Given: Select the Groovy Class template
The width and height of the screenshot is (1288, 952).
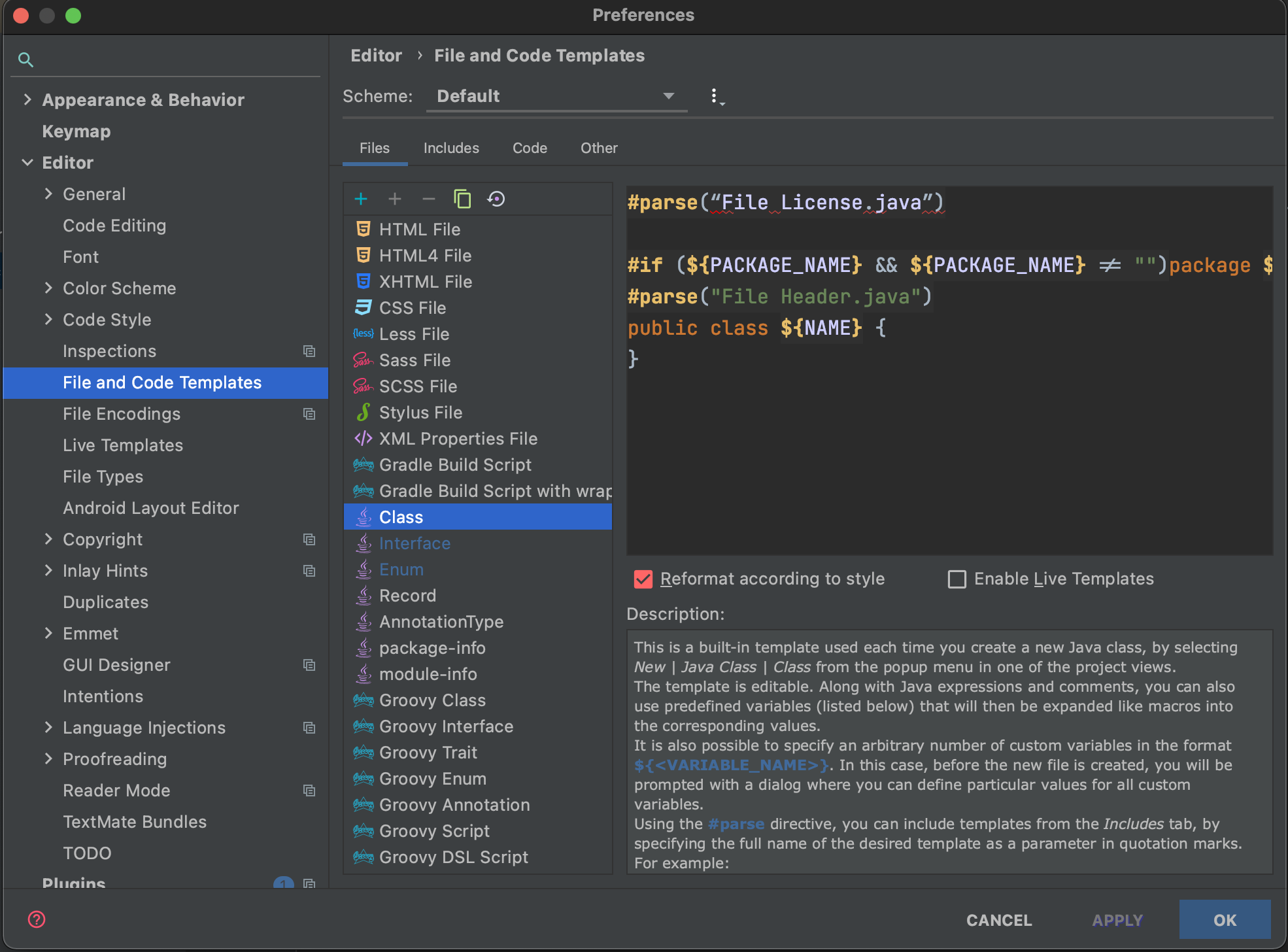Looking at the screenshot, I should (432, 700).
